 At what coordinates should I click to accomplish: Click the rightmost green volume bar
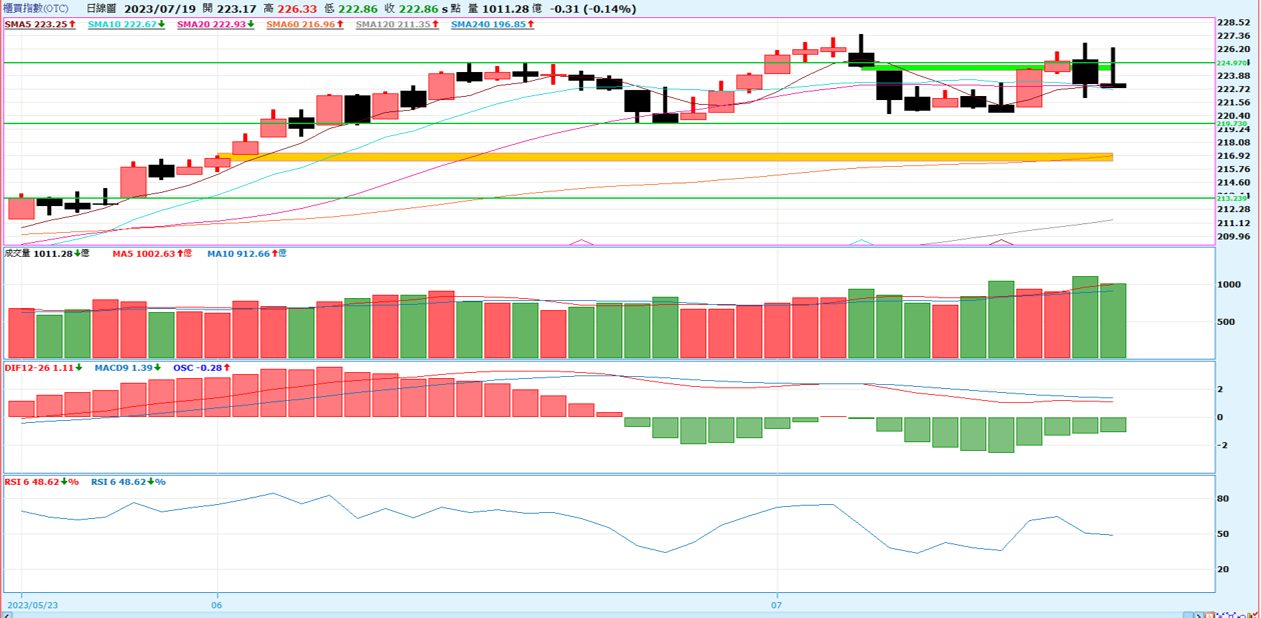click(x=1113, y=321)
